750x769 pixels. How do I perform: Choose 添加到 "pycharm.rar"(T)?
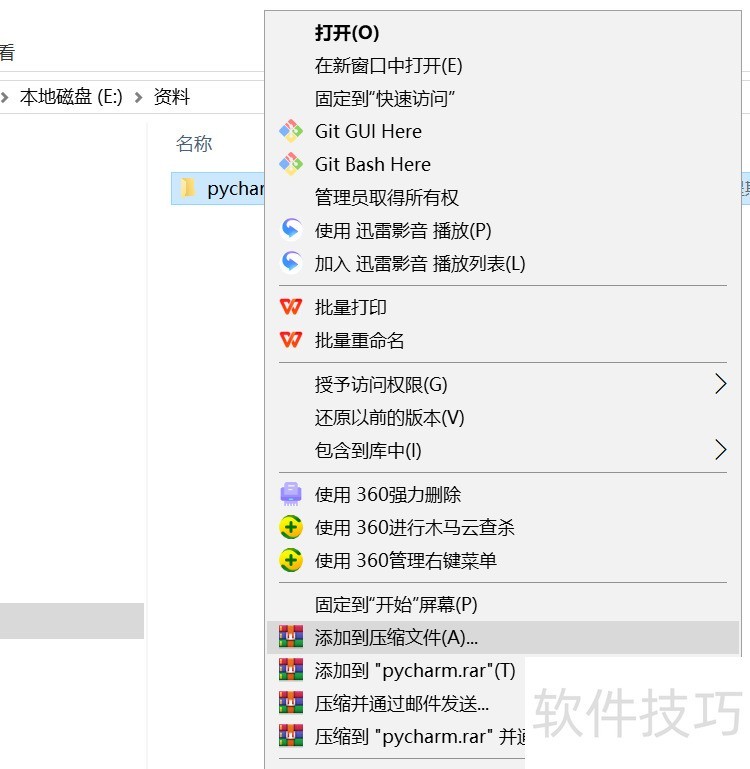pyautogui.click(x=396, y=670)
